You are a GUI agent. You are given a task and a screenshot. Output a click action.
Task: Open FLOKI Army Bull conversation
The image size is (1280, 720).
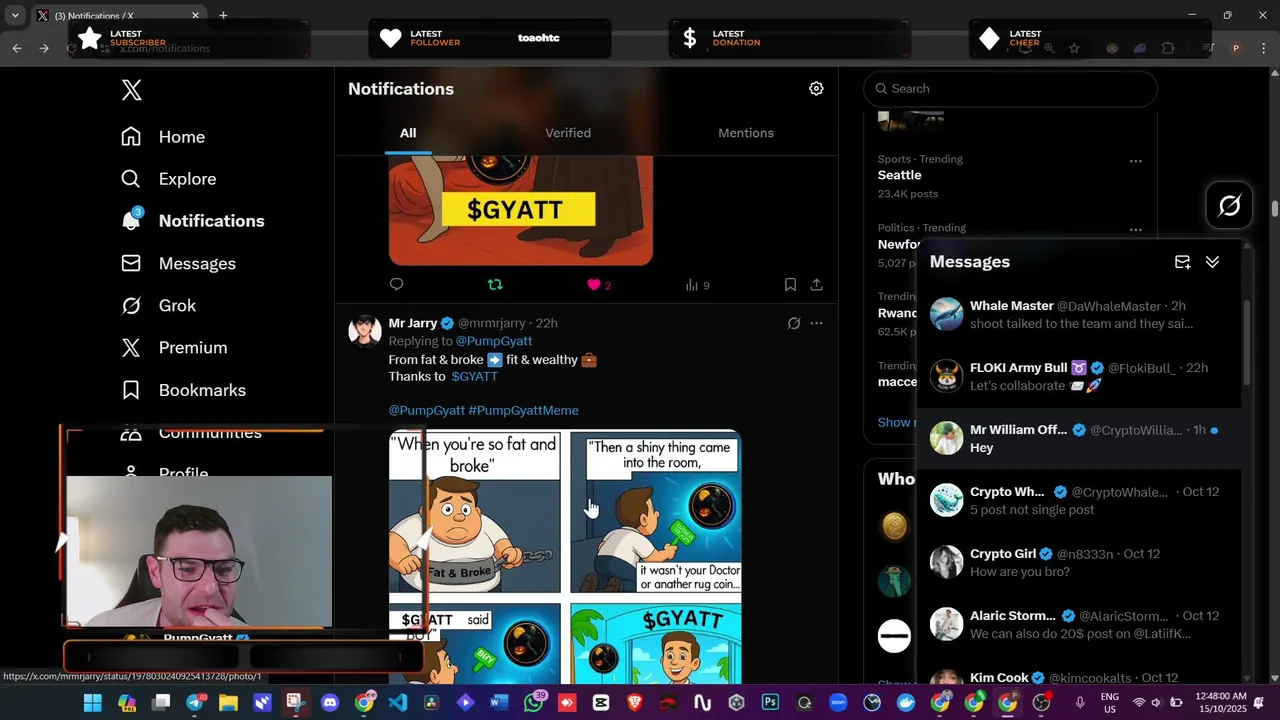coord(1078,376)
